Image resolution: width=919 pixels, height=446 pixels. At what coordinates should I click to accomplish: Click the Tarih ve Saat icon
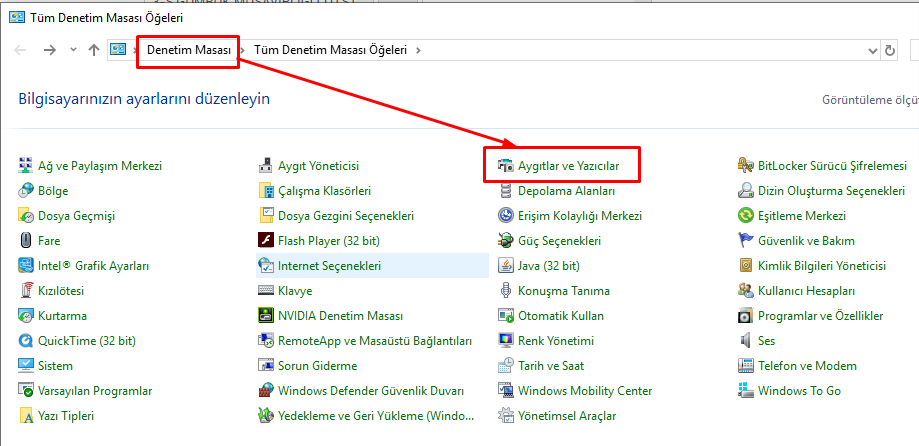pyautogui.click(x=505, y=366)
